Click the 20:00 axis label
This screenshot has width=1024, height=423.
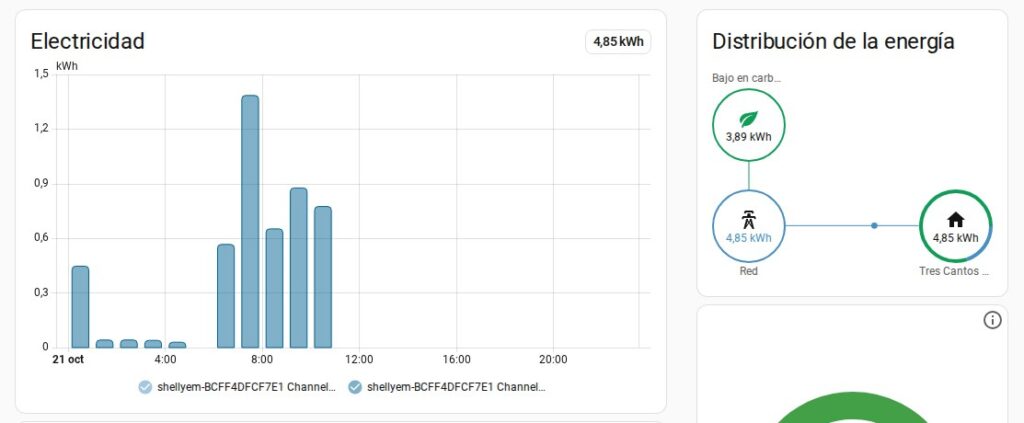coord(553,360)
